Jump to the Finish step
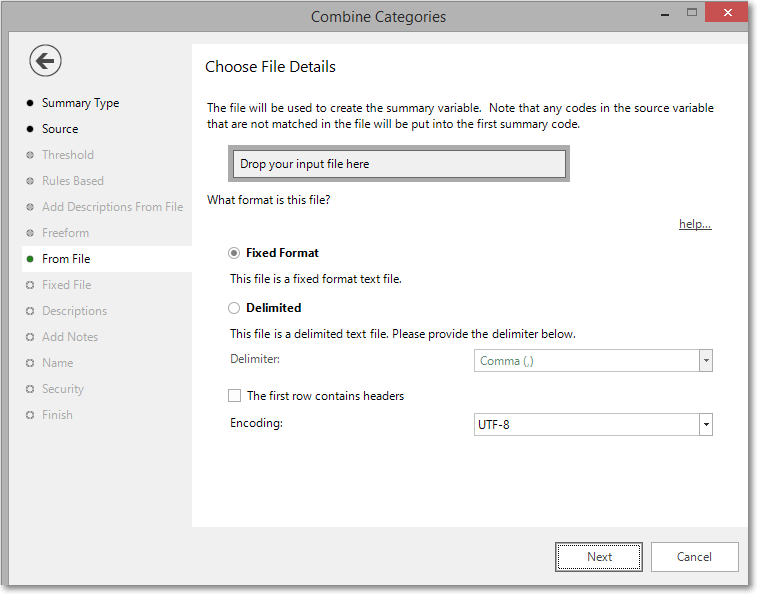757x594 pixels. (x=57, y=415)
